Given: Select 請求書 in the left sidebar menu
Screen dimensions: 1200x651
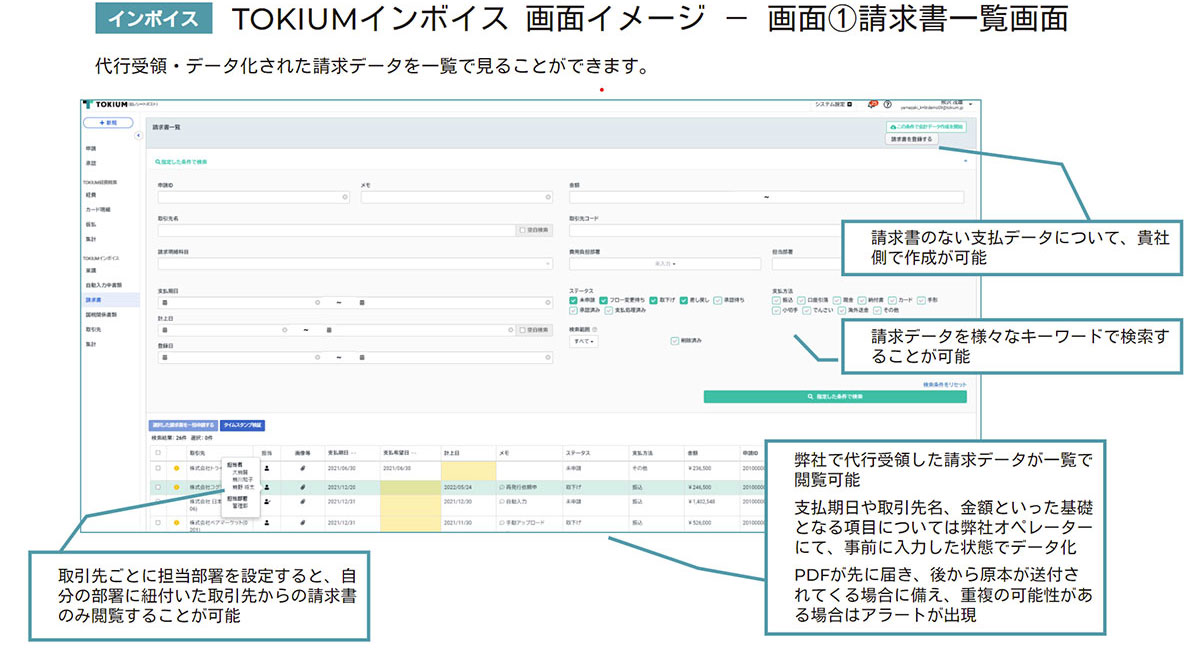Looking at the screenshot, I should point(94,299).
